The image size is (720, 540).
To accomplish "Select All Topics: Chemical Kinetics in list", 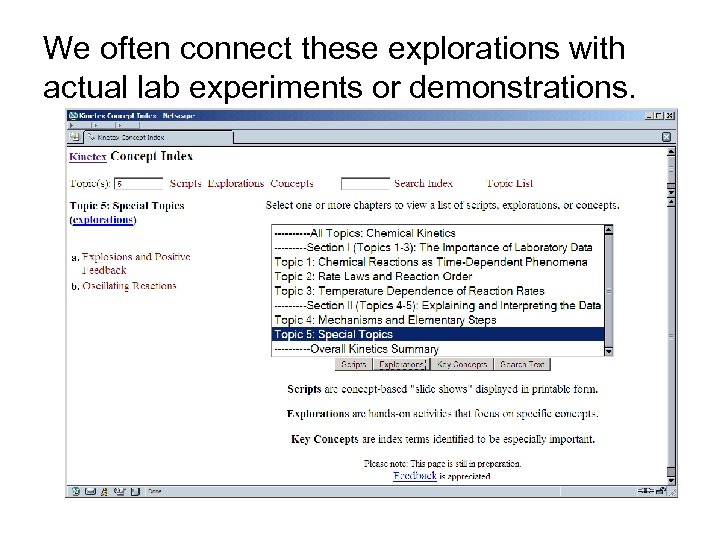I will point(438,233).
